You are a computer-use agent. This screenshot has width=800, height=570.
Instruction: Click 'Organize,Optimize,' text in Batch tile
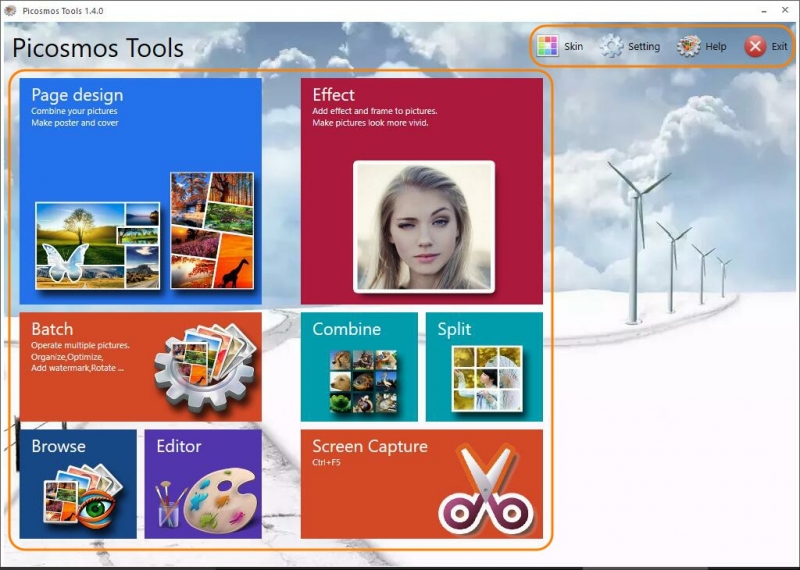pos(67,357)
